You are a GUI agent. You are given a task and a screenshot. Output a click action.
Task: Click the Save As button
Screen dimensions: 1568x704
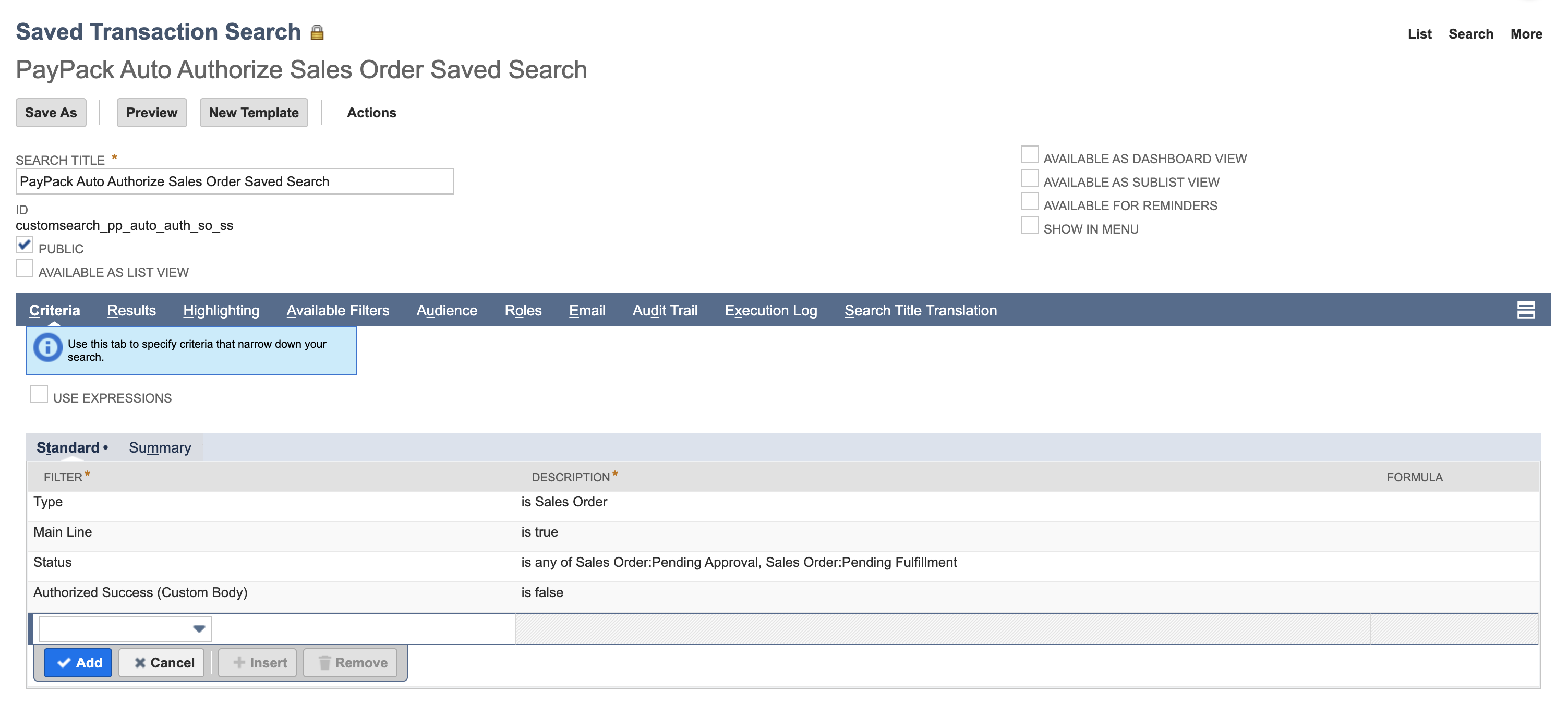[x=51, y=112]
